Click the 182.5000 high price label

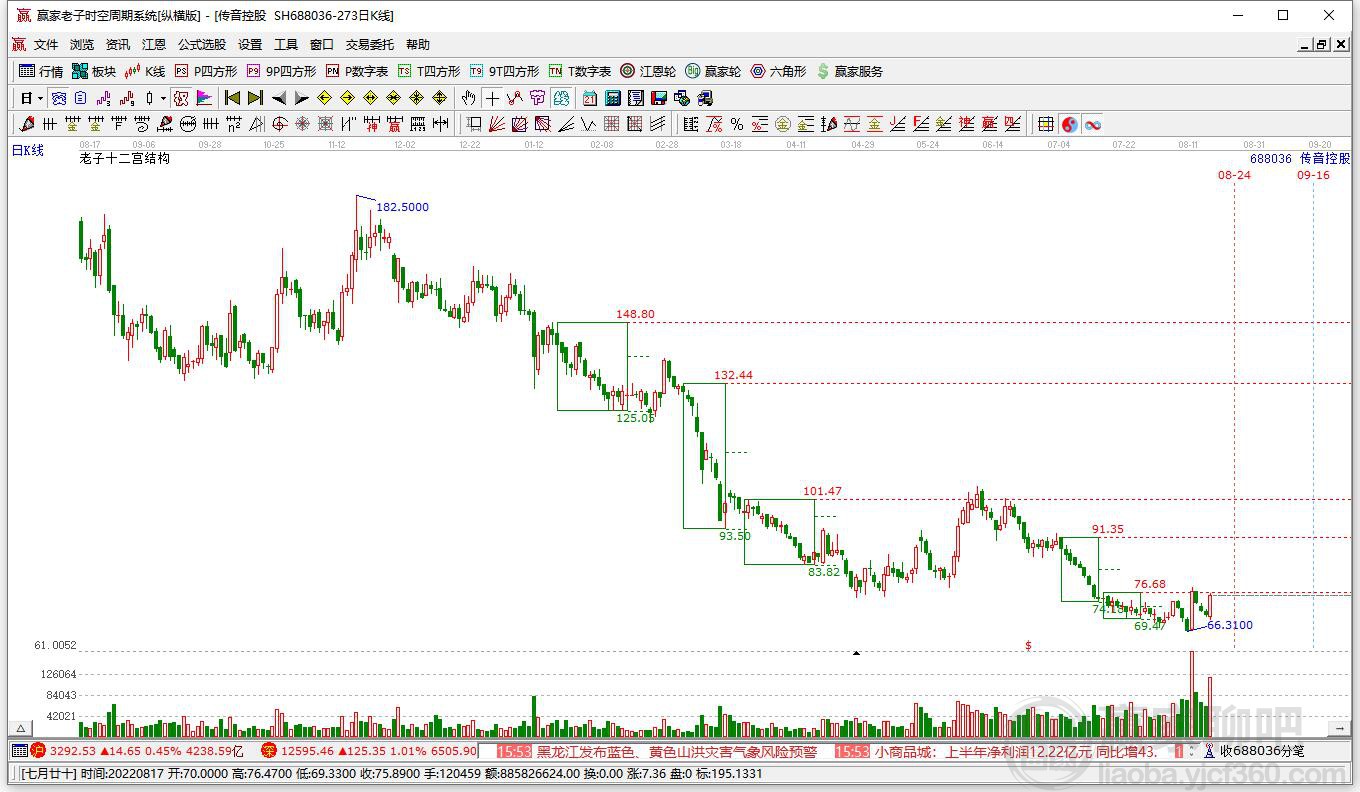coord(402,207)
